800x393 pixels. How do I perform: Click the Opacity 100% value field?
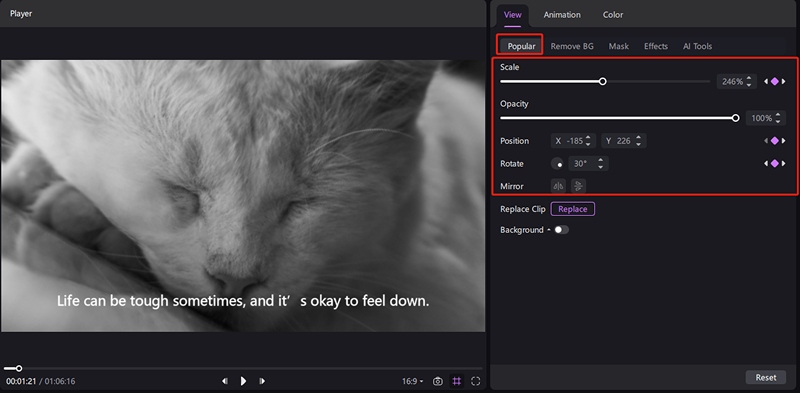pos(761,118)
